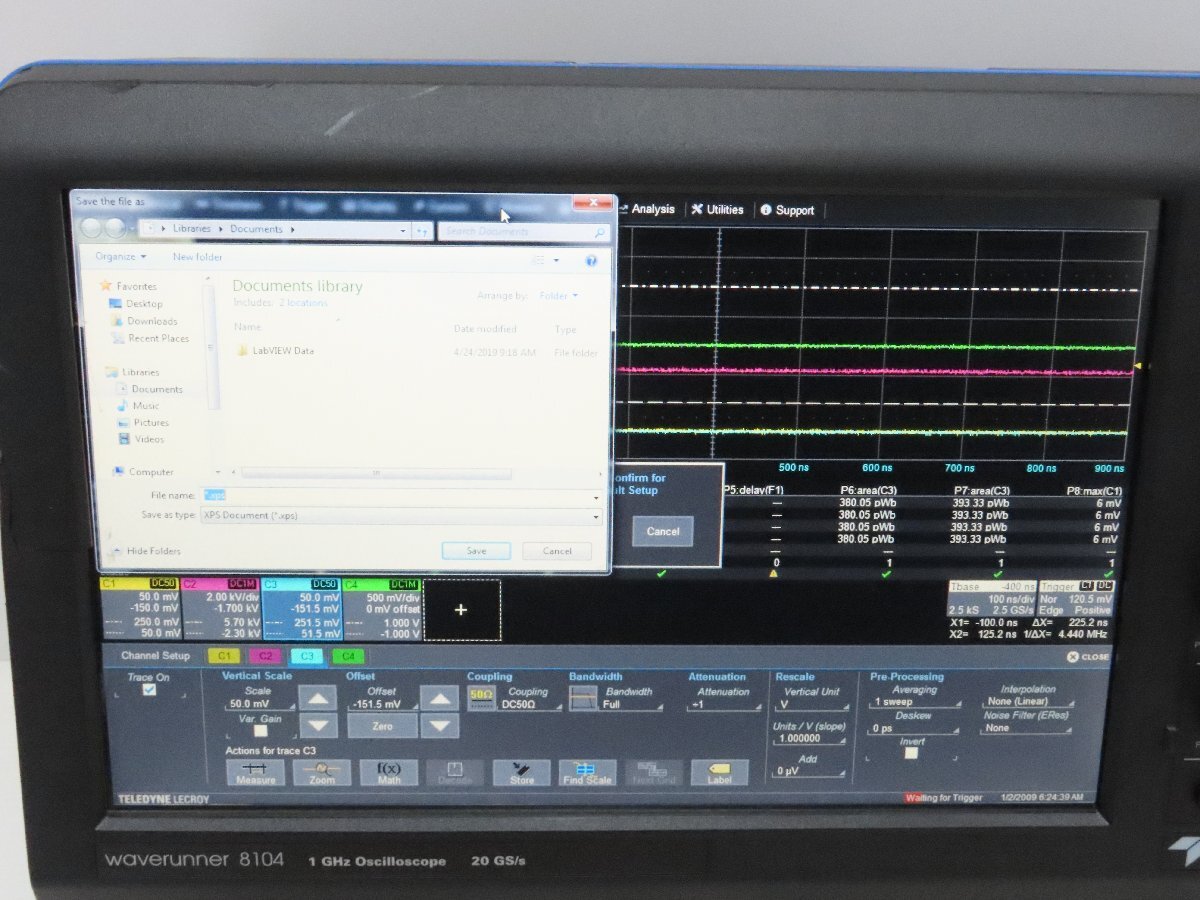Raise offset with the up arrow
1200x900 pixels.
pos(439,698)
